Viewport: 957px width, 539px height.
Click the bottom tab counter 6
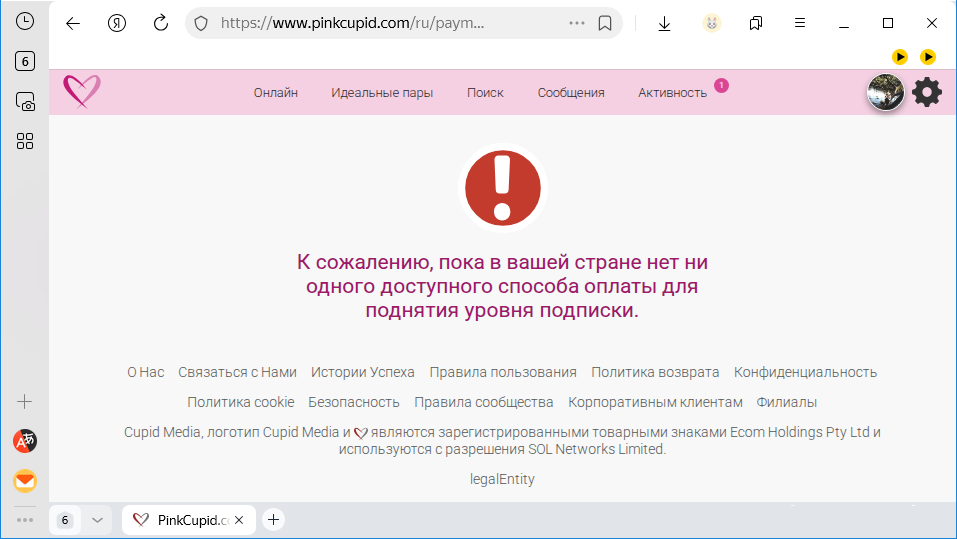click(x=65, y=520)
